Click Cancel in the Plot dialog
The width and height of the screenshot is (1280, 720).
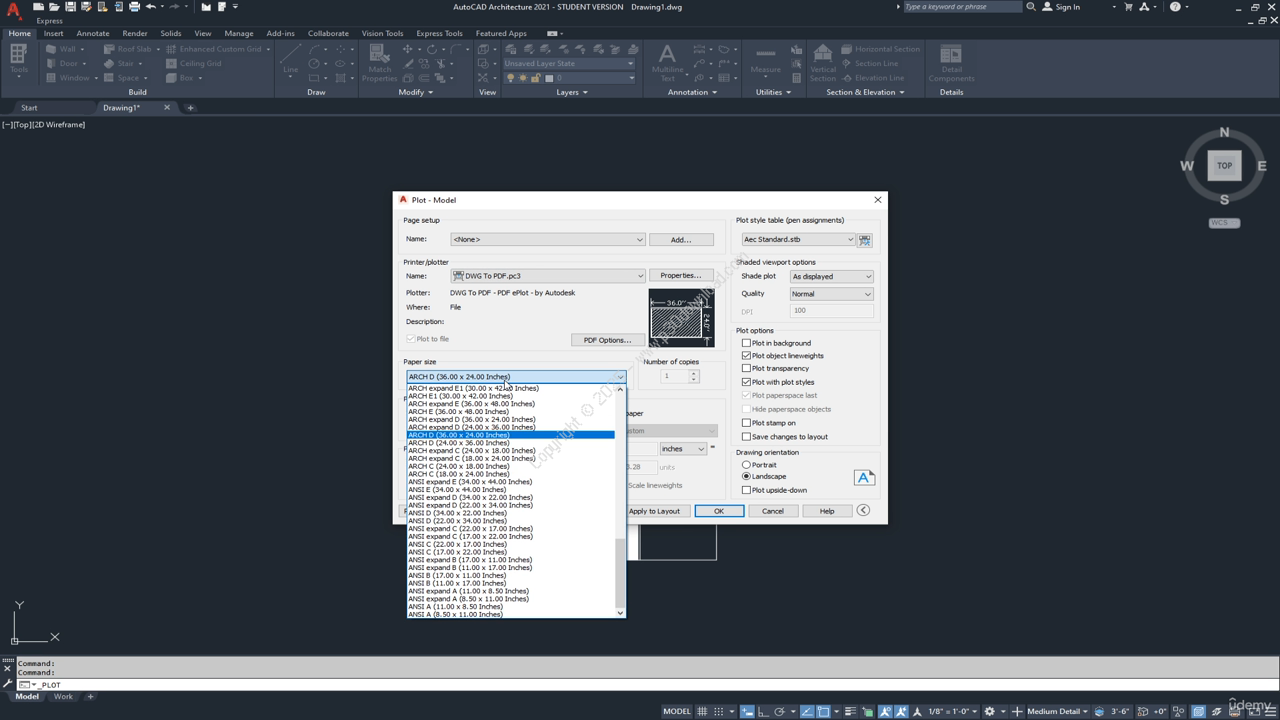(773, 511)
